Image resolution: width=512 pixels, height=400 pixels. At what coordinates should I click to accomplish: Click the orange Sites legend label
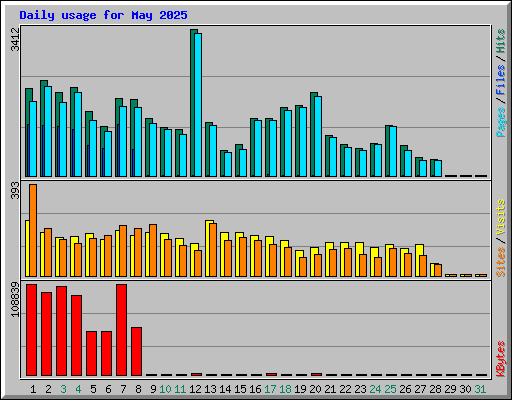tap(501, 262)
